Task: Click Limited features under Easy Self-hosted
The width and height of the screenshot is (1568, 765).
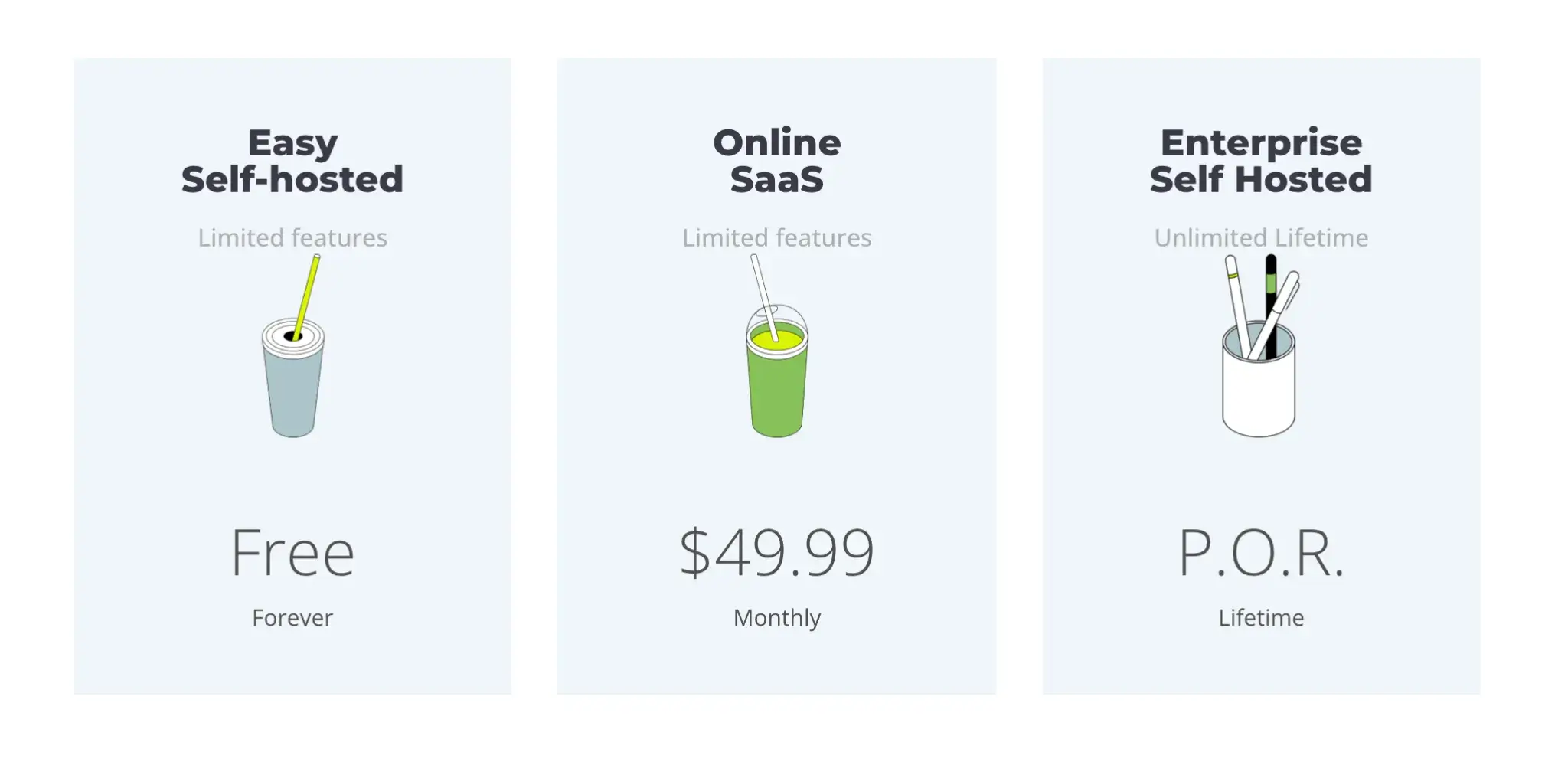Action: (x=292, y=237)
